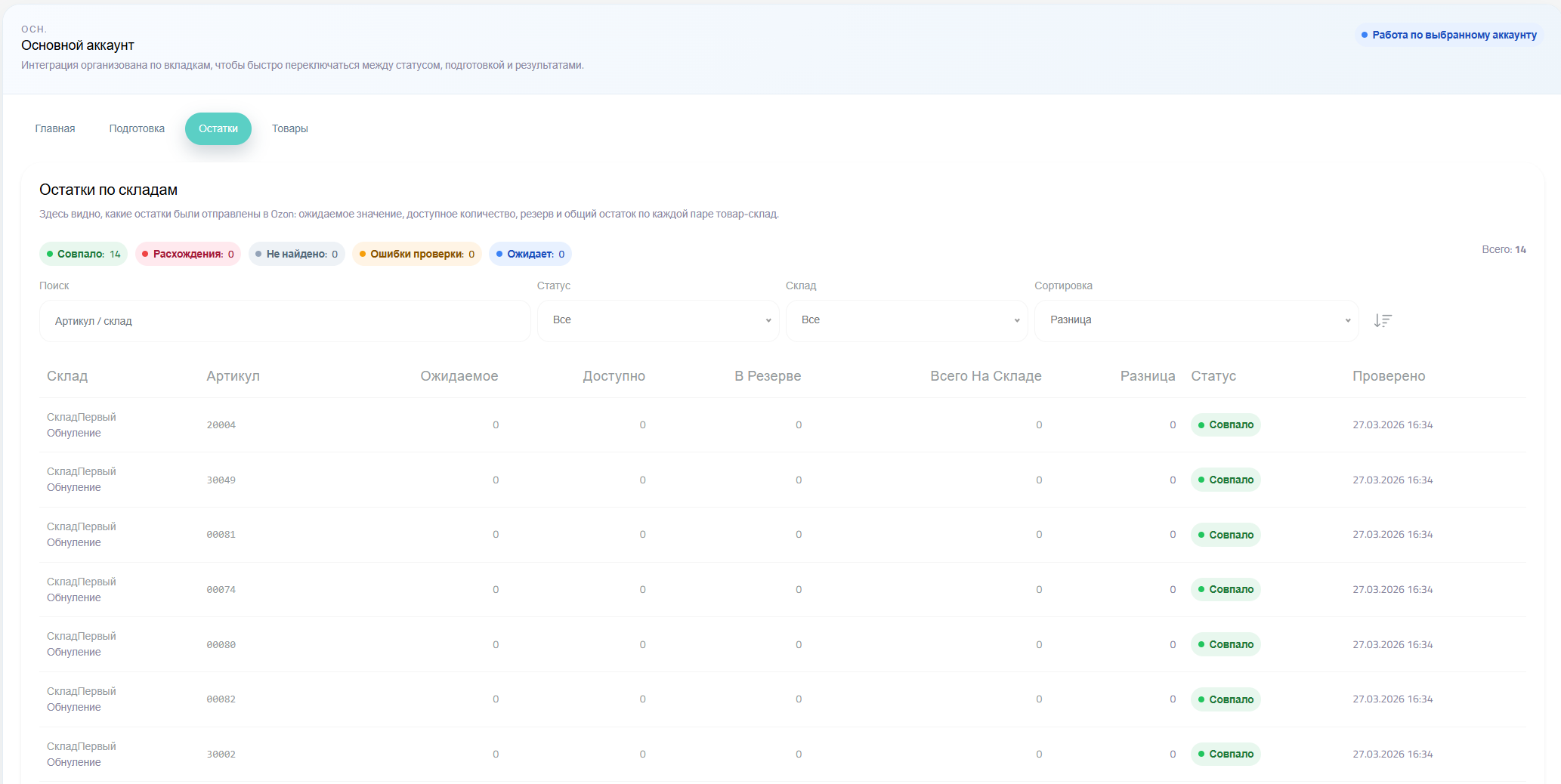Click Совпало status badge in row 00082
The height and width of the screenshot is (784, 1561).
[1226, 699]
